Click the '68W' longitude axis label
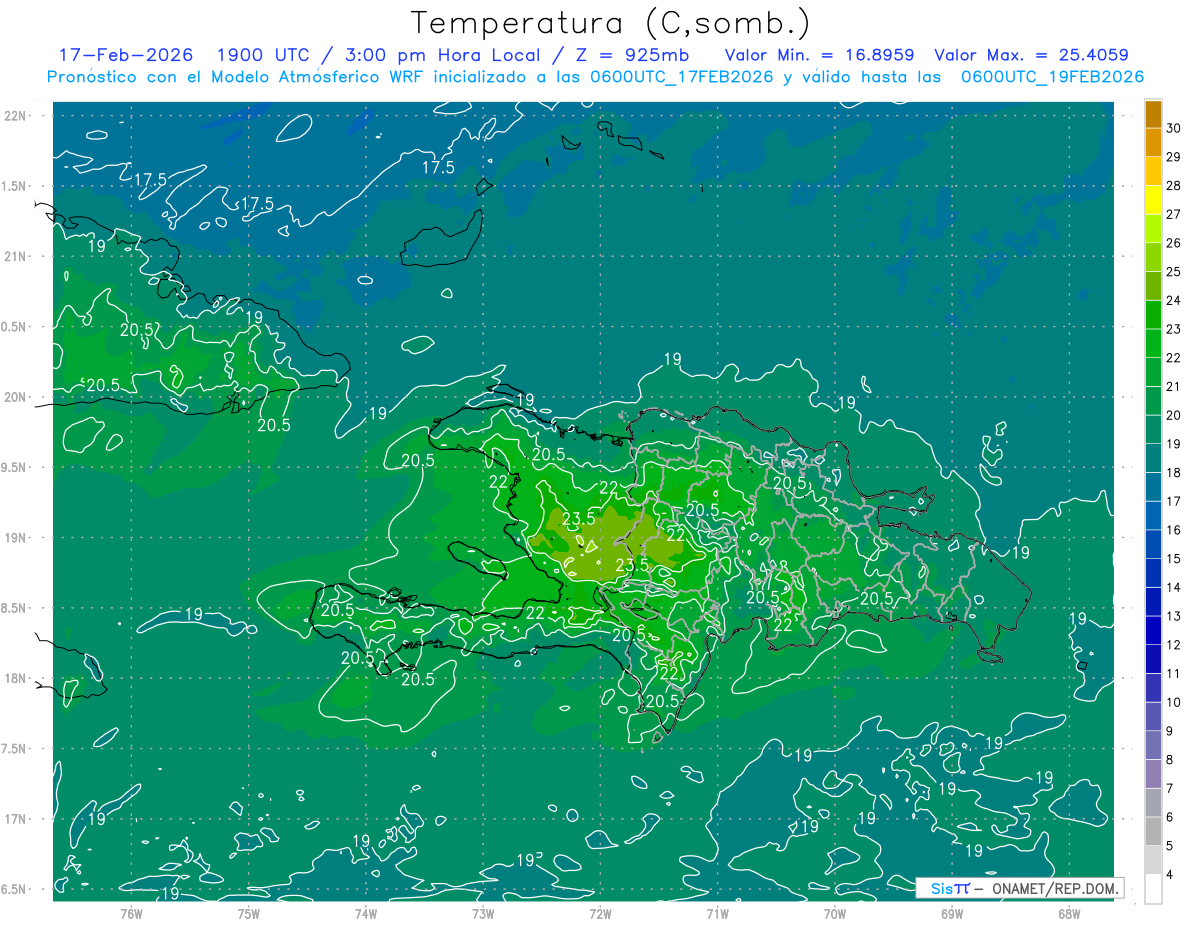 coord(1069,913)
